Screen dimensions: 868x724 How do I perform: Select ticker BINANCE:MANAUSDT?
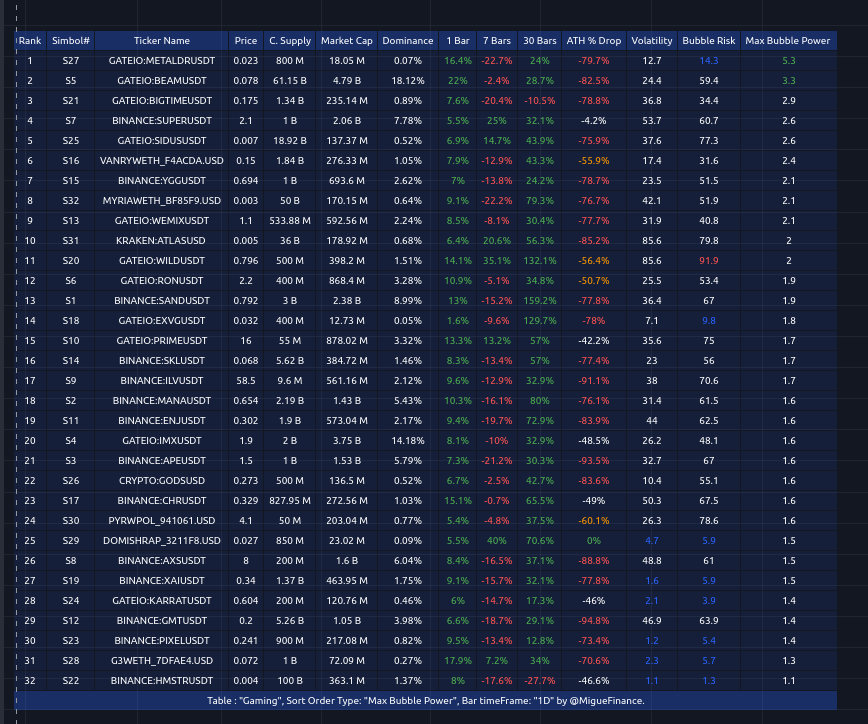point(162,400)
